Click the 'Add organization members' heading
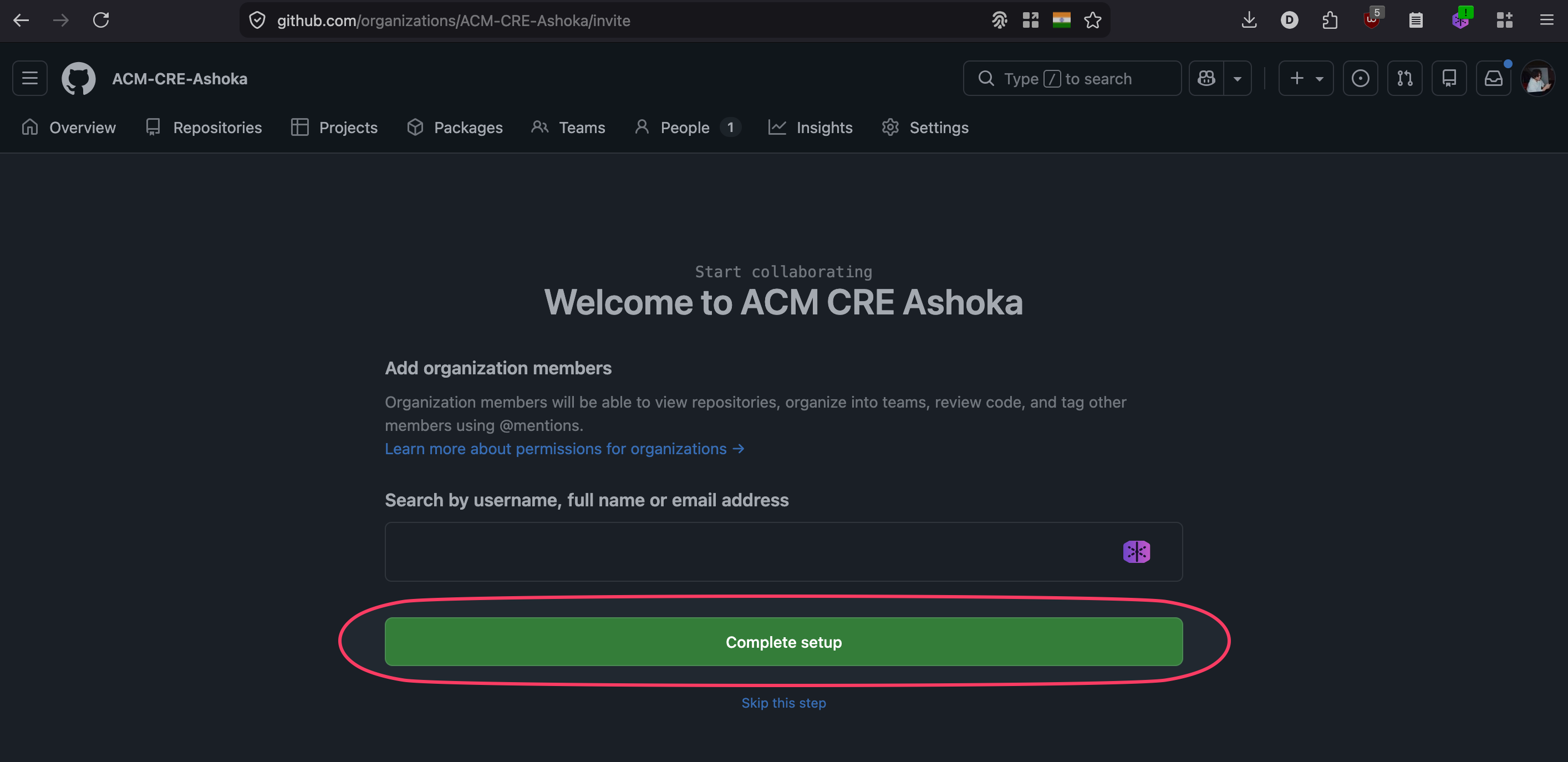Viewport: 1568px width, 762px height. (x=498, y=368)
